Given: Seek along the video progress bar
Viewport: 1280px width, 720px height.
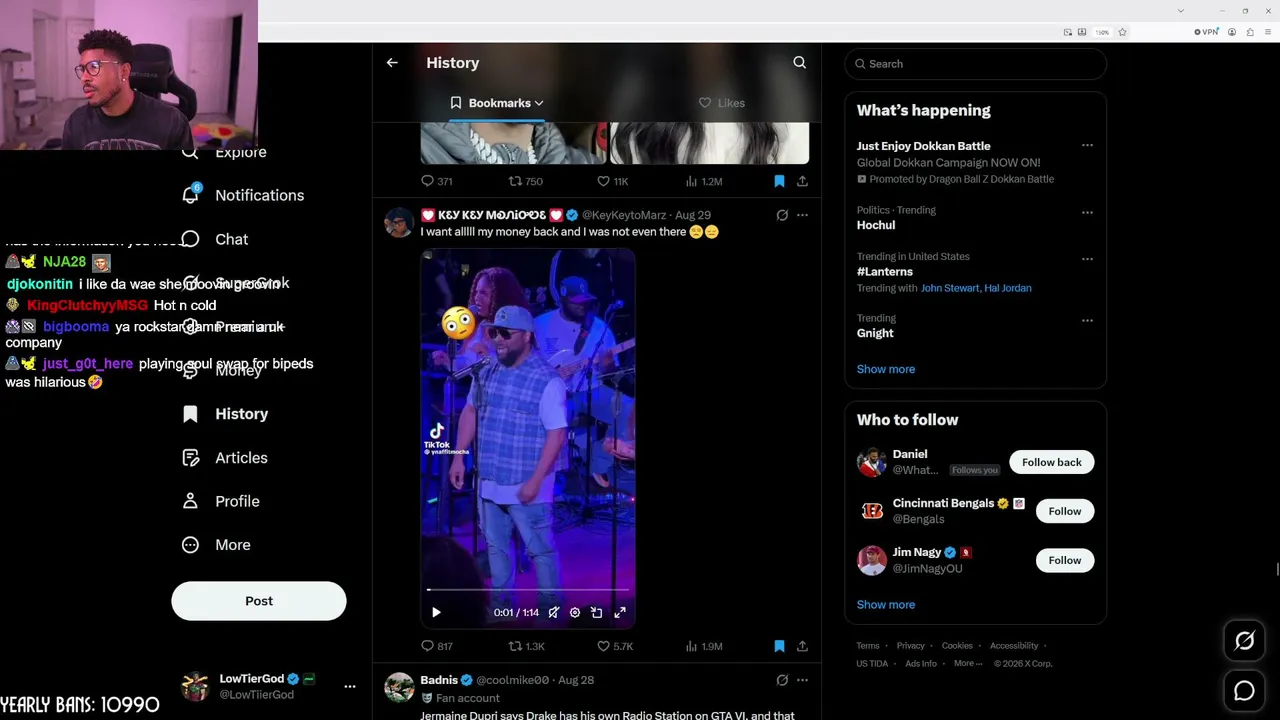Looking at the screenshot, I should pos(528,590).
